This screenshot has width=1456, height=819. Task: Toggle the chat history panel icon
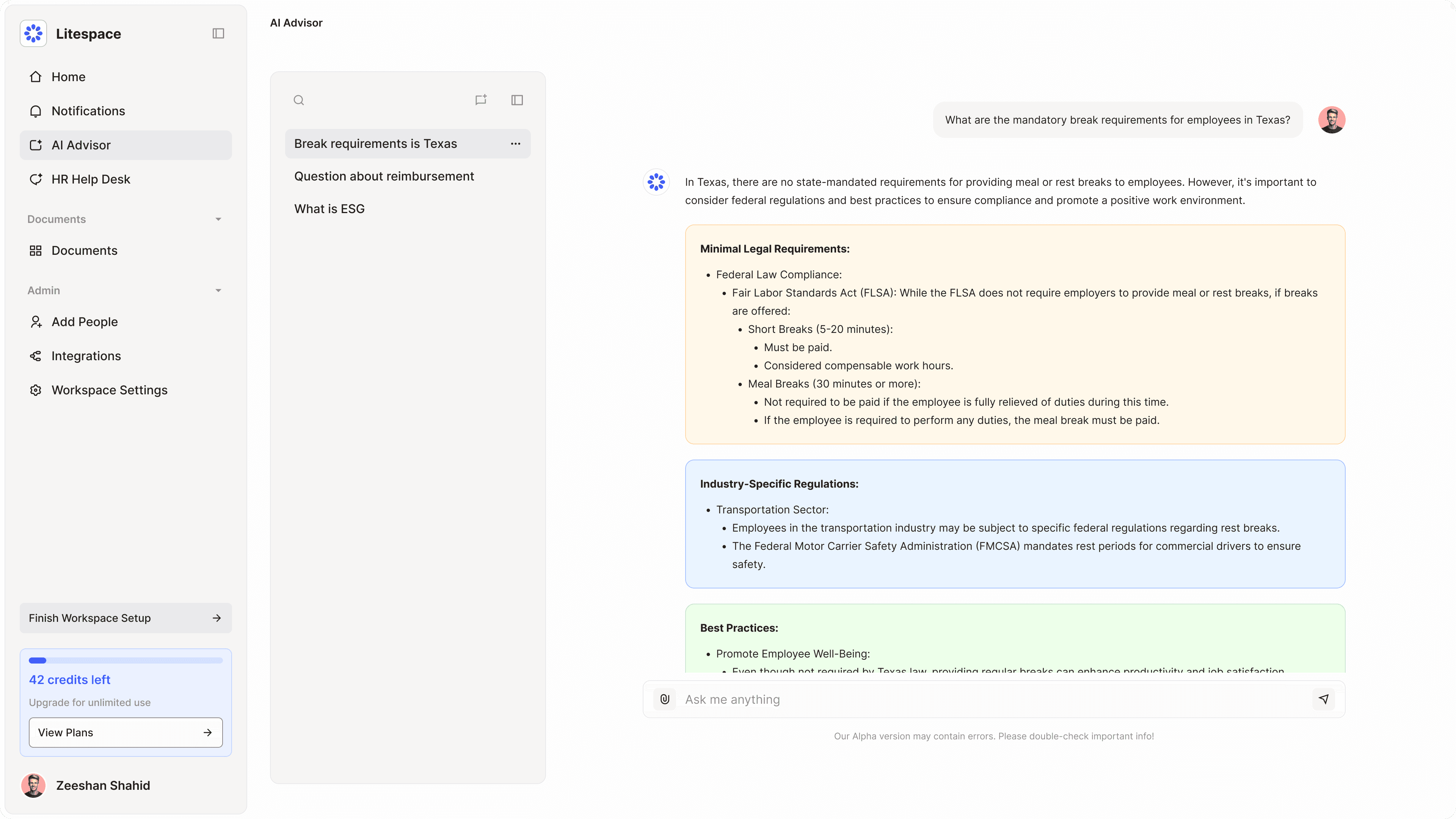point(517,100)
